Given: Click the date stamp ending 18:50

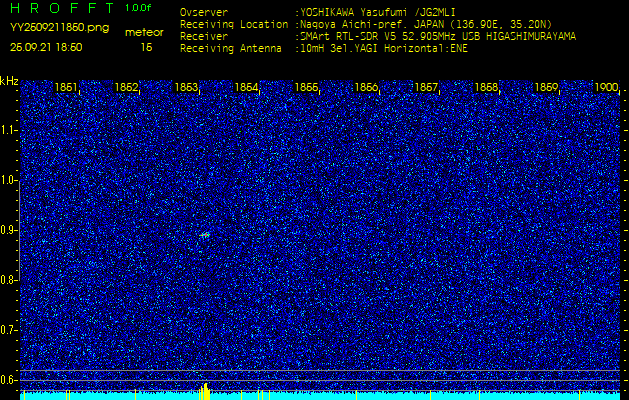Looking at the screenshot, I should tap(46, 47).
